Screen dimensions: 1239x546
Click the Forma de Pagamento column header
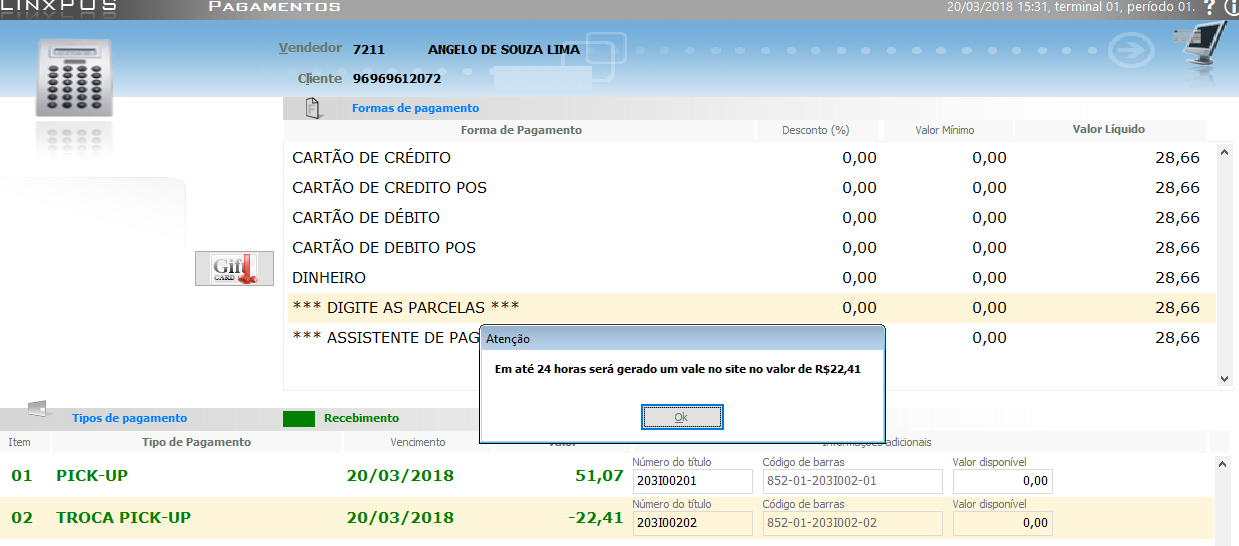521,130
